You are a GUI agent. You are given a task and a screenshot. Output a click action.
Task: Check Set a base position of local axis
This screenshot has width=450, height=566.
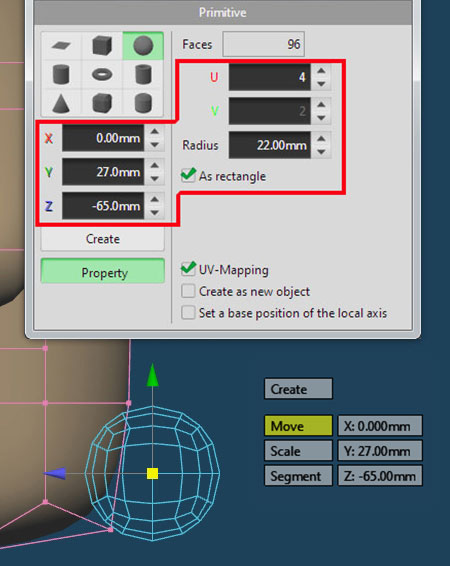(188, 313)
